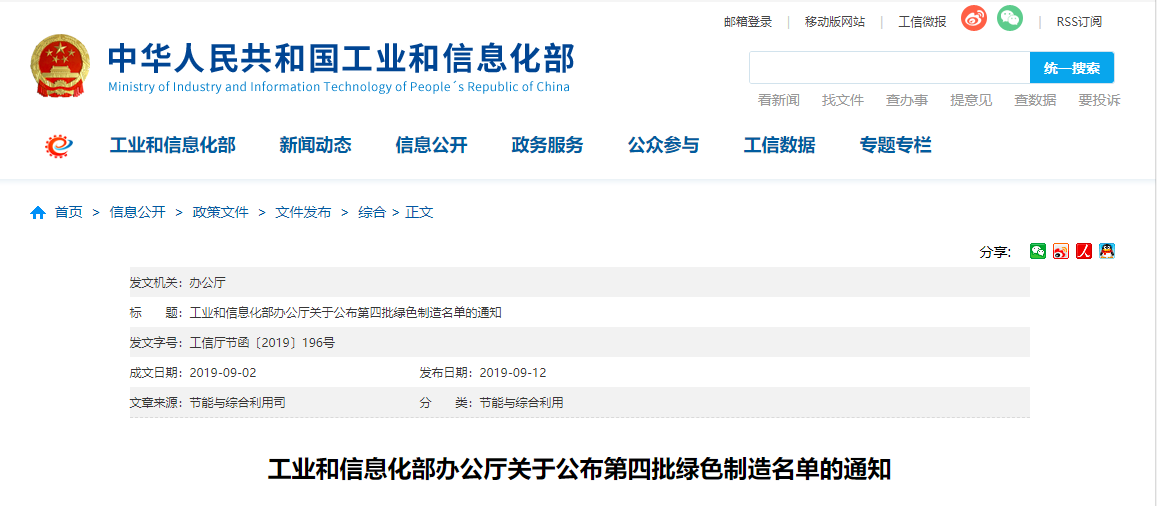The height and width of the screenshot is (506, 1157).
Task: Click 提意见 quick link
Action: pyautogui.click(x=971, y=100)
